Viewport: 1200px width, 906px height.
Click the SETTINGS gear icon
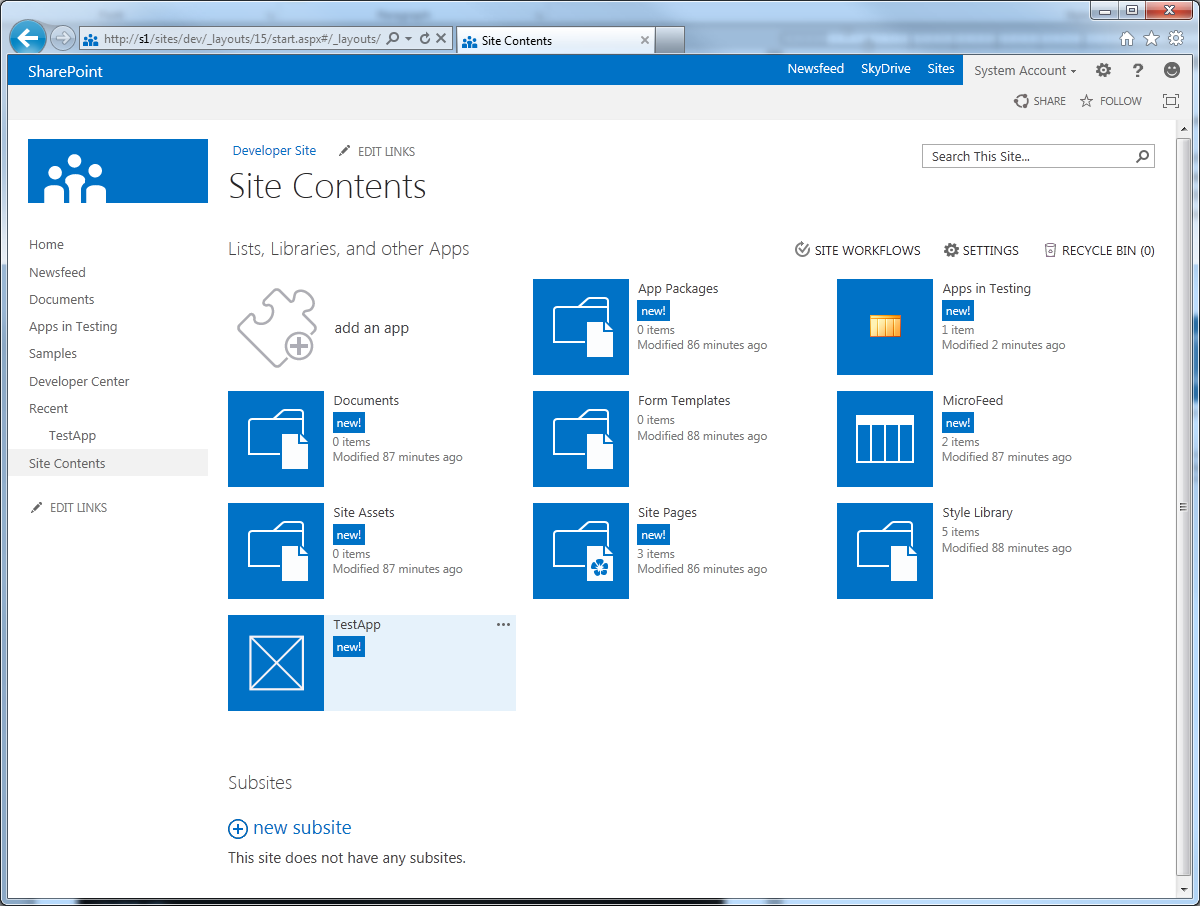click(950, 249)
